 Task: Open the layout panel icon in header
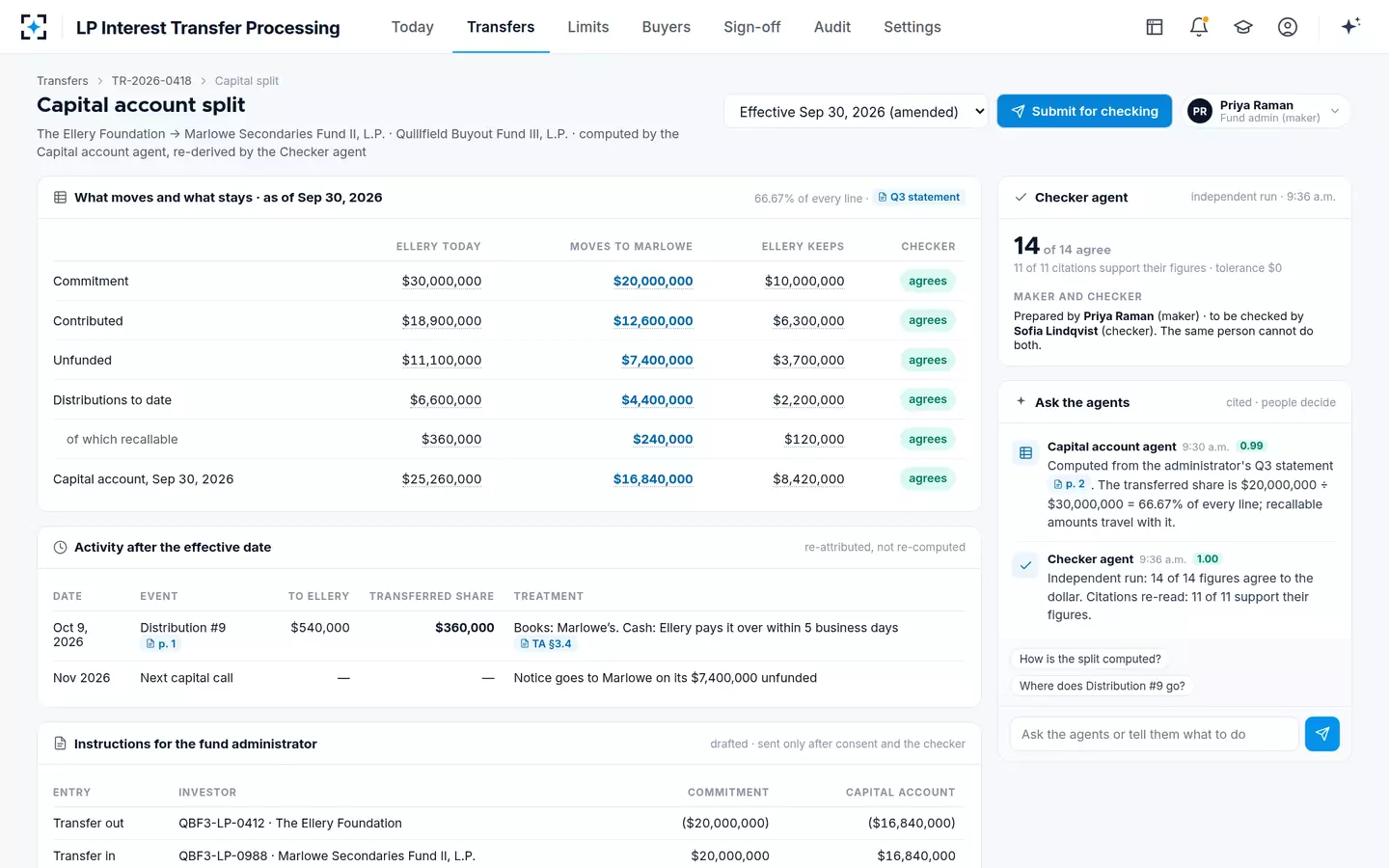coord(1155,27)
